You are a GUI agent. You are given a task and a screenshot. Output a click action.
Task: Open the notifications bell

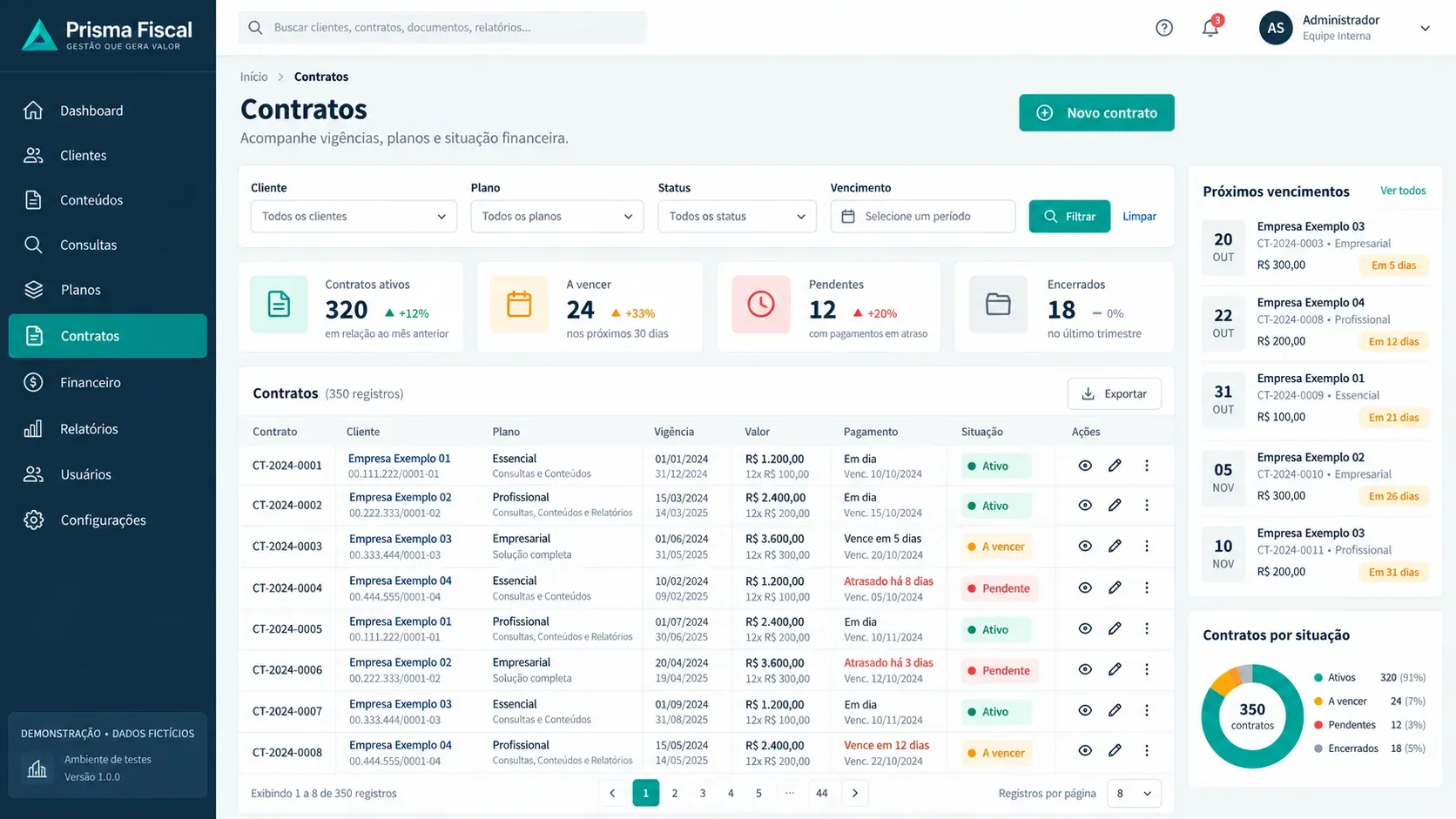pos(1210,28)
